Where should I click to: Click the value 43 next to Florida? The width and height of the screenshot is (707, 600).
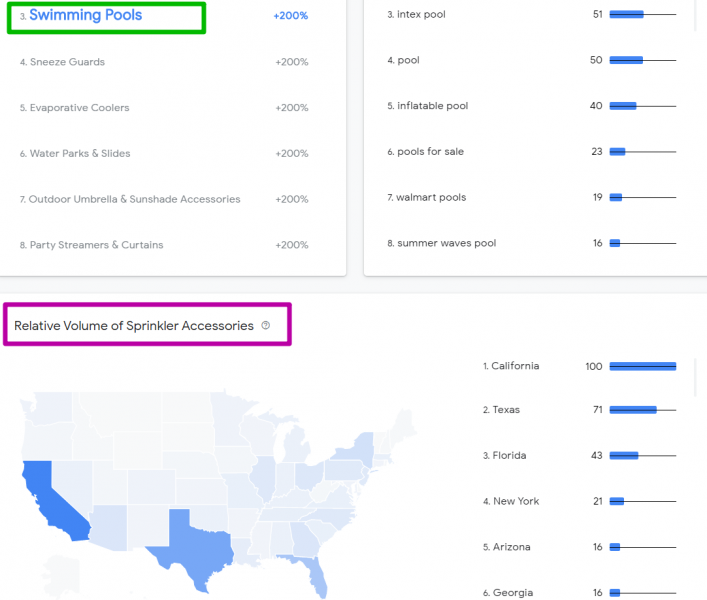coord(597,456)
